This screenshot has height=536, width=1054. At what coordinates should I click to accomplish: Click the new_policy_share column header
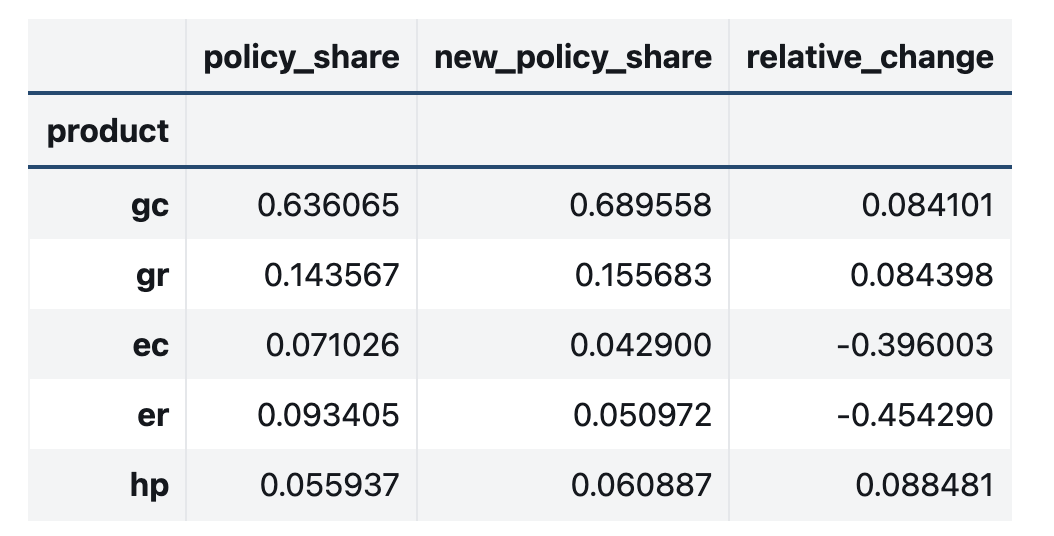pyautogui.click(x=572, y=57)
